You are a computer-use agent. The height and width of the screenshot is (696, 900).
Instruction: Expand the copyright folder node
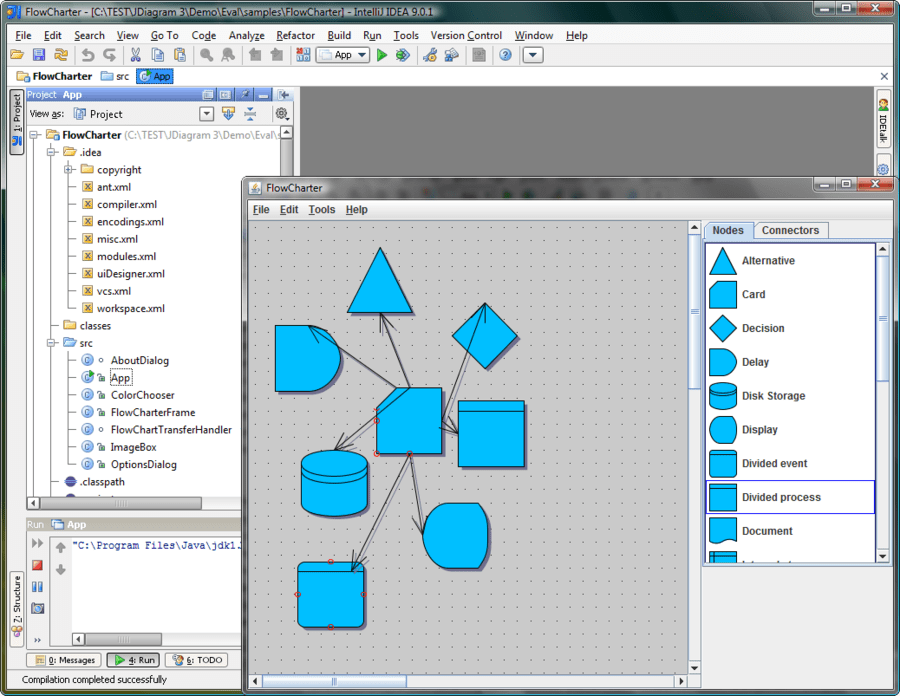(x=68, y=169)
